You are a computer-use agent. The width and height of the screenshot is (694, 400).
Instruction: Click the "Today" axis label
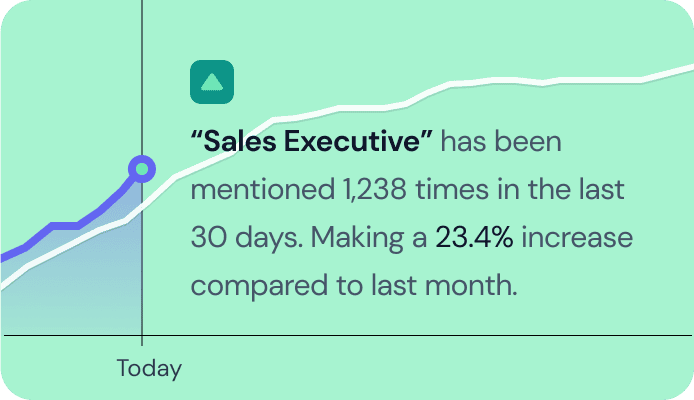[x=149, y=368]
